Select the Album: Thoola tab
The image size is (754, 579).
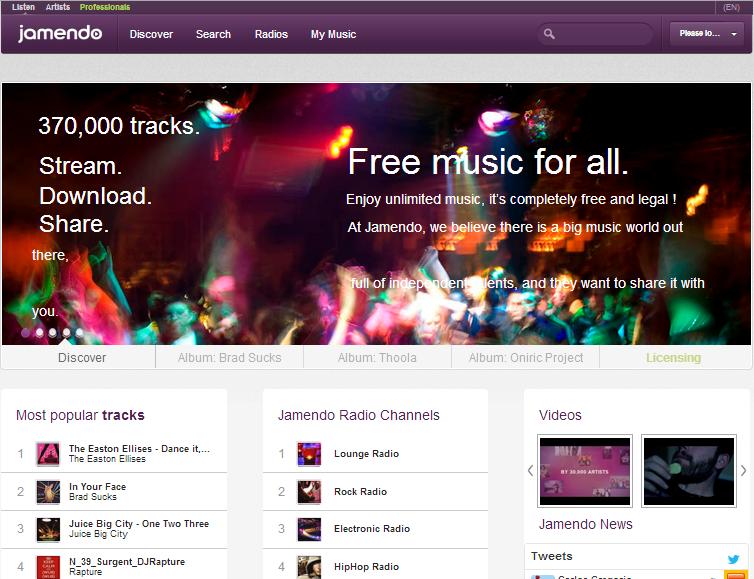click(x=377, y=357)
